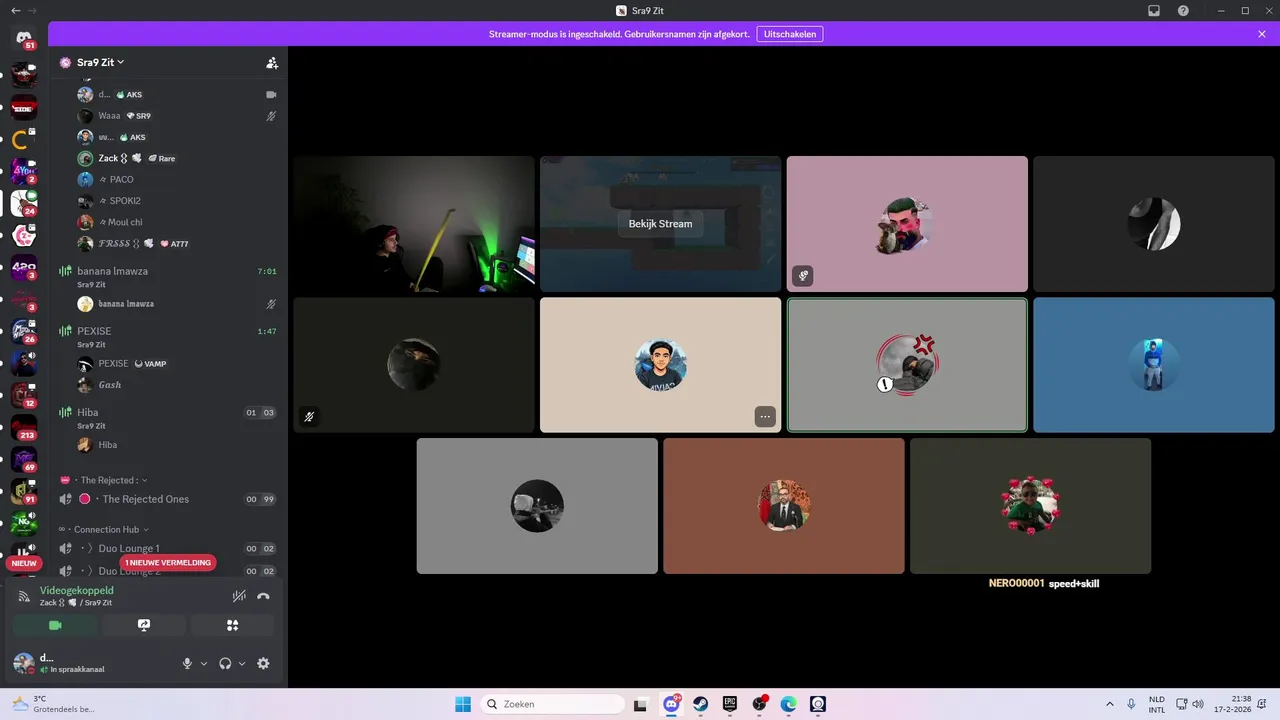Toggle camera with green video button

55,625
